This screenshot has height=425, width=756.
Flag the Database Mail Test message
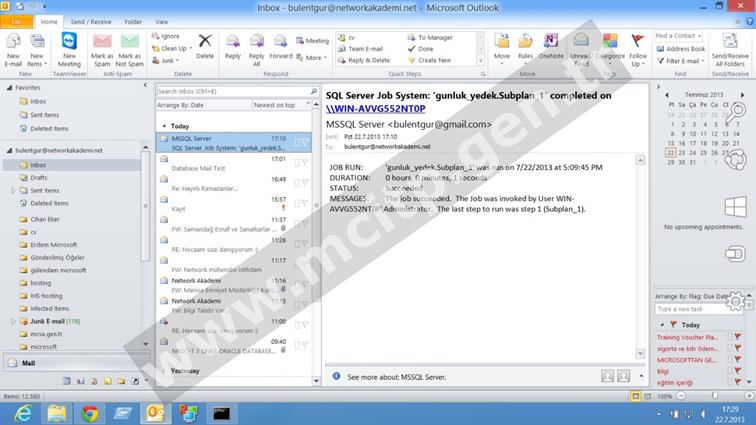[305, 163]
